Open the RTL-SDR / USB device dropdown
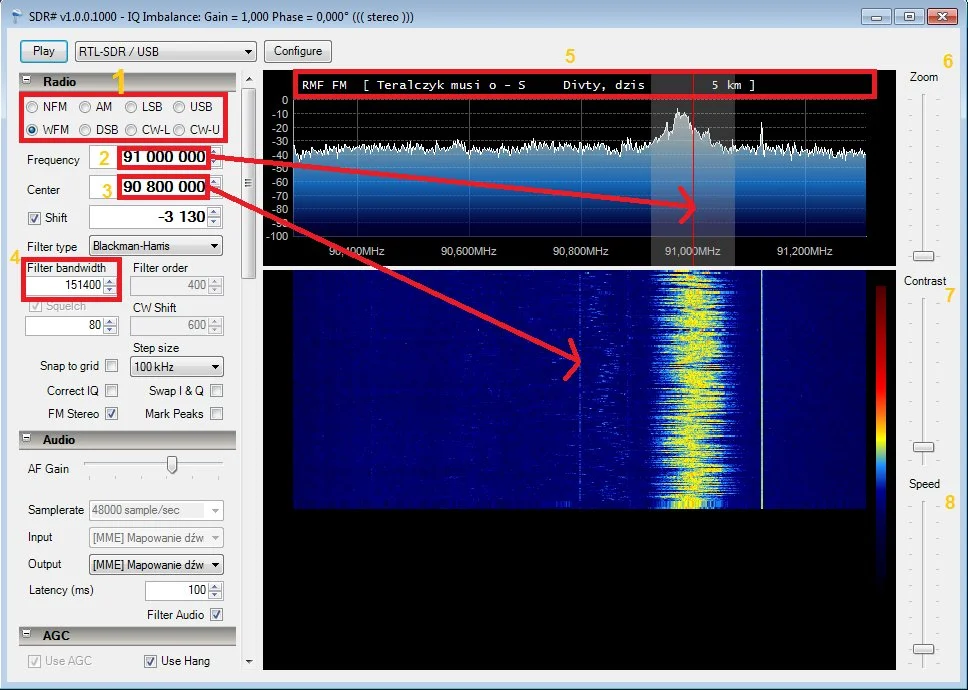The height and width of the screenshot is (690, 968). tap(165, 51)
